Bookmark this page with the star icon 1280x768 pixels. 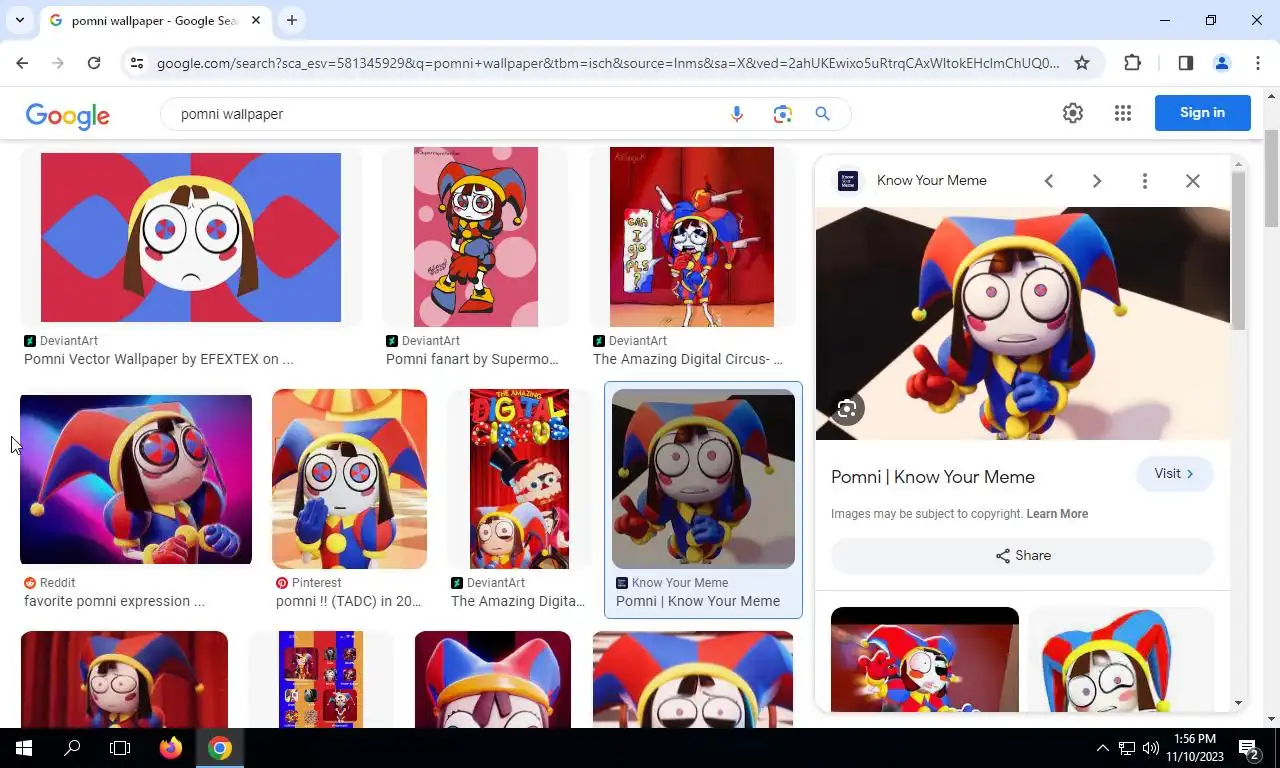tap(1082, 63)
